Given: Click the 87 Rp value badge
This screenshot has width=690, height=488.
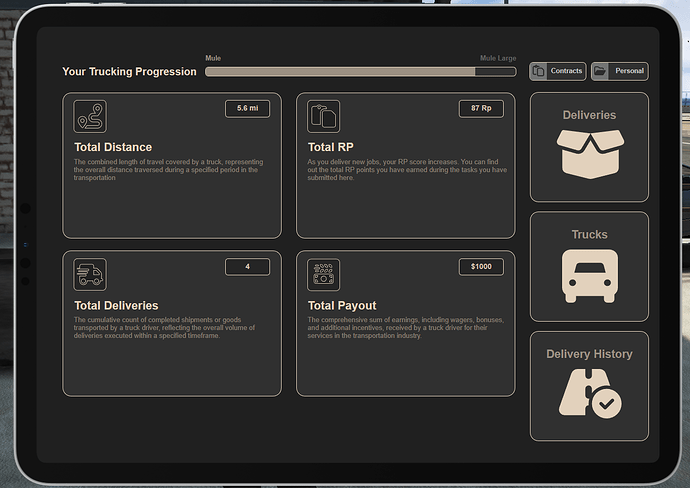Looking at the screenshot, I should pyautogui.click(x=481, y=109).
